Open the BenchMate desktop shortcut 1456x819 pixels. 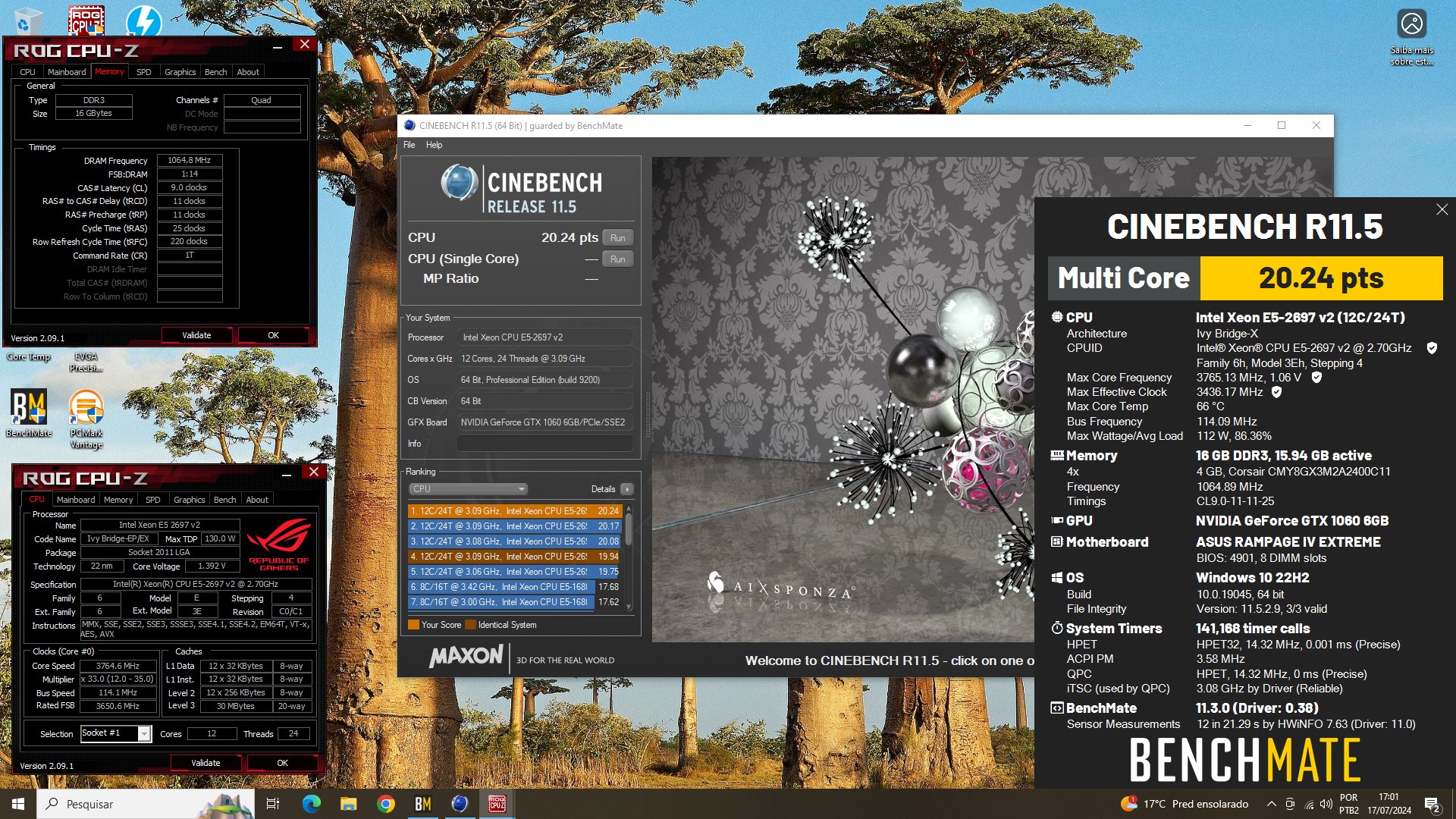29,413
